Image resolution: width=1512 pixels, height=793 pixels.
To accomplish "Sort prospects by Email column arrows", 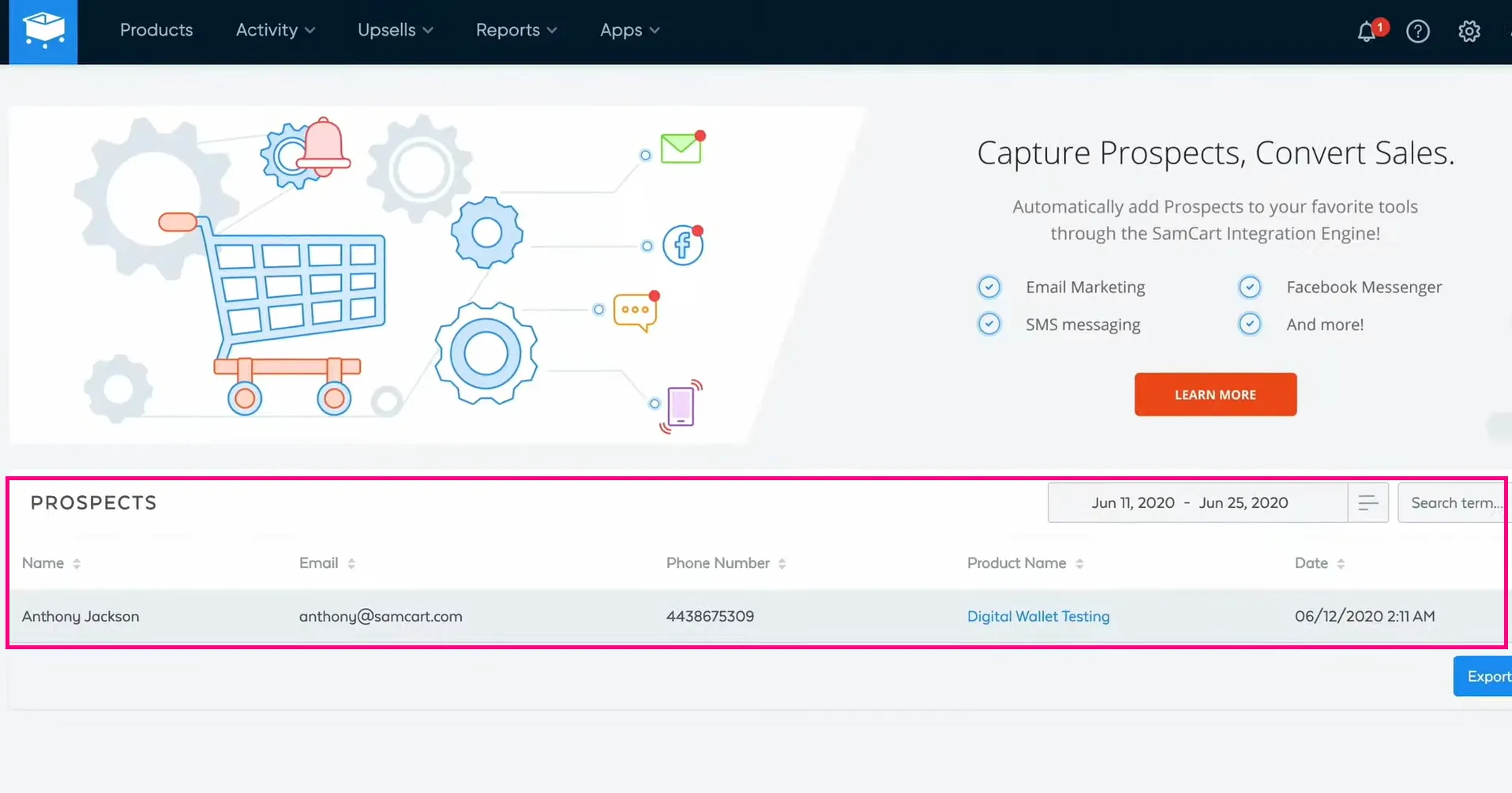I will (x=351, y=564).
